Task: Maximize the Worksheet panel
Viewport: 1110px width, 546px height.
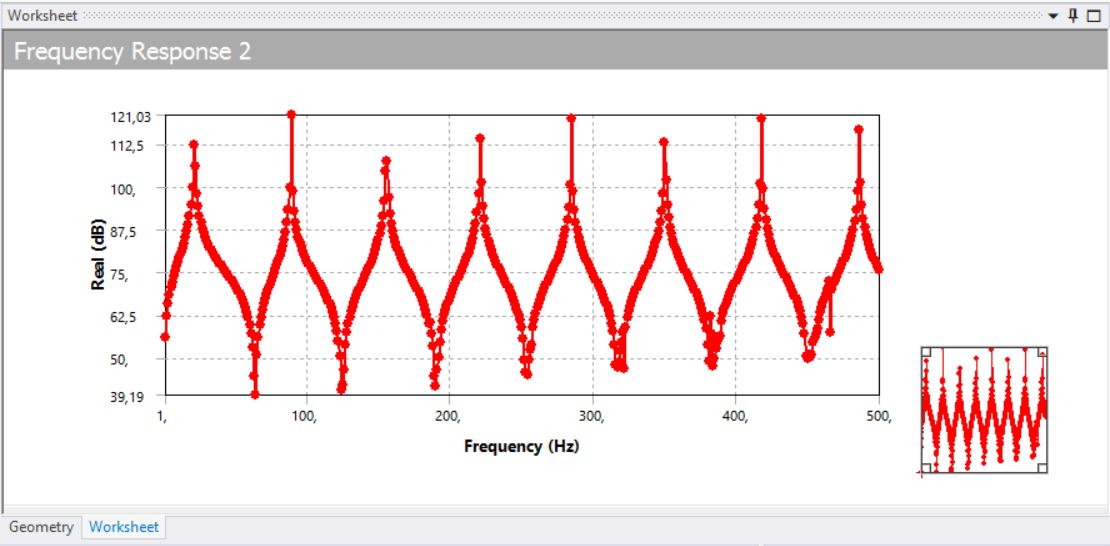Action: pyautogui.click(x=1094, y=16)
